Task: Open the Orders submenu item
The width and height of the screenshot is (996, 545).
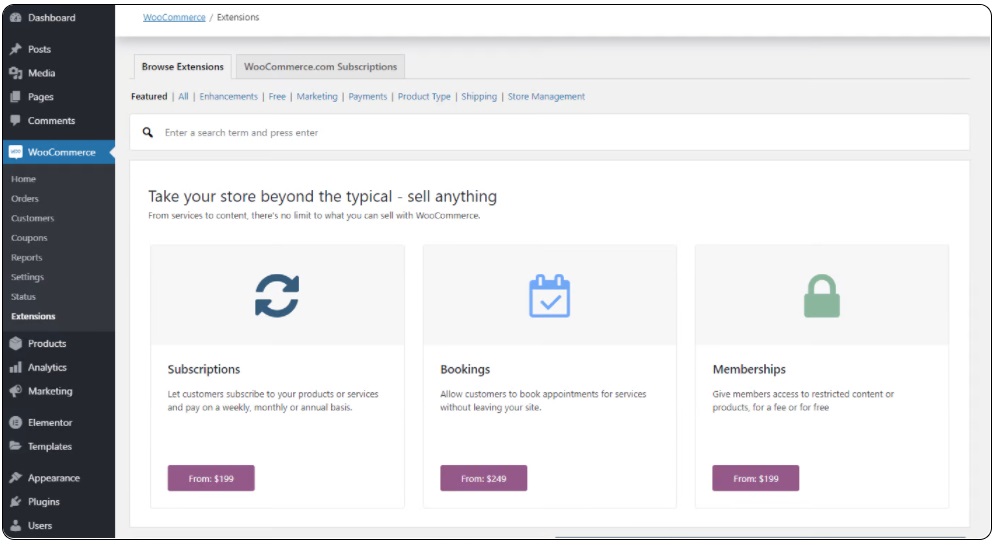Action: (x=25, y=199)
